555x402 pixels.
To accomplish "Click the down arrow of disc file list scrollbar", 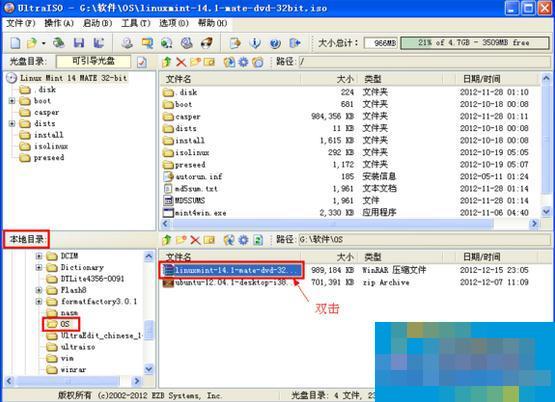I will 546,212.
